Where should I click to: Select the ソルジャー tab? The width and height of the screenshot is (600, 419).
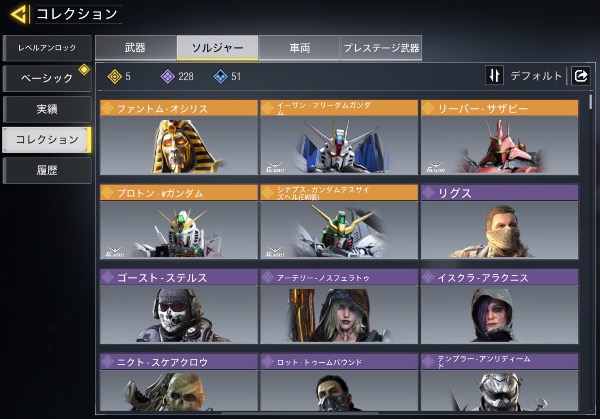coord(217,48)
